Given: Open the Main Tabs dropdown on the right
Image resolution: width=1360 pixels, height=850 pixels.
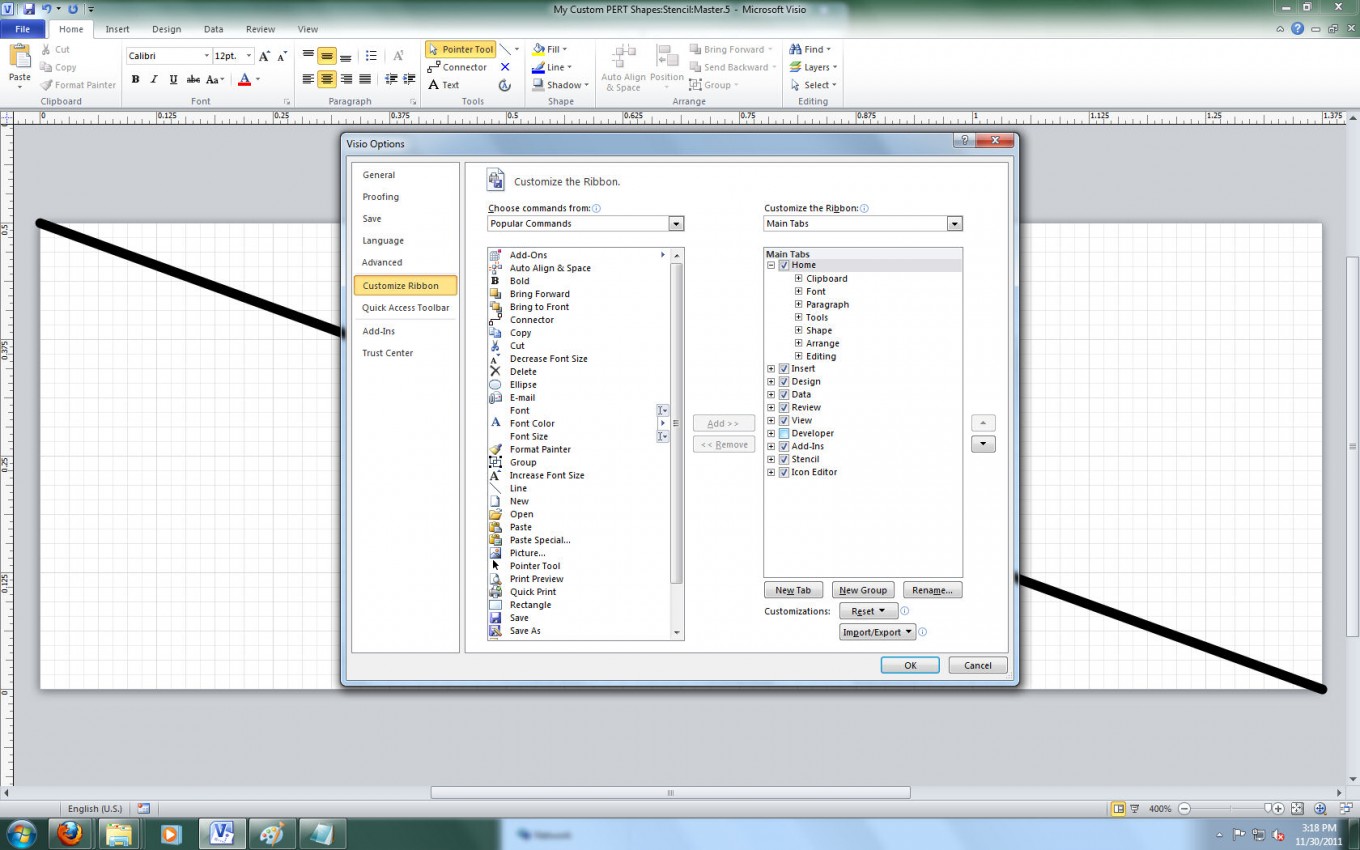Looking at the screenshot, I should (954, 223).
